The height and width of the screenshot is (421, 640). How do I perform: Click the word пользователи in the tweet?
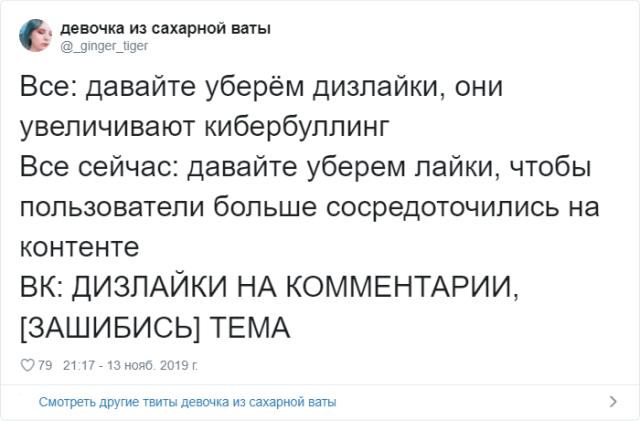pos(112,207)
